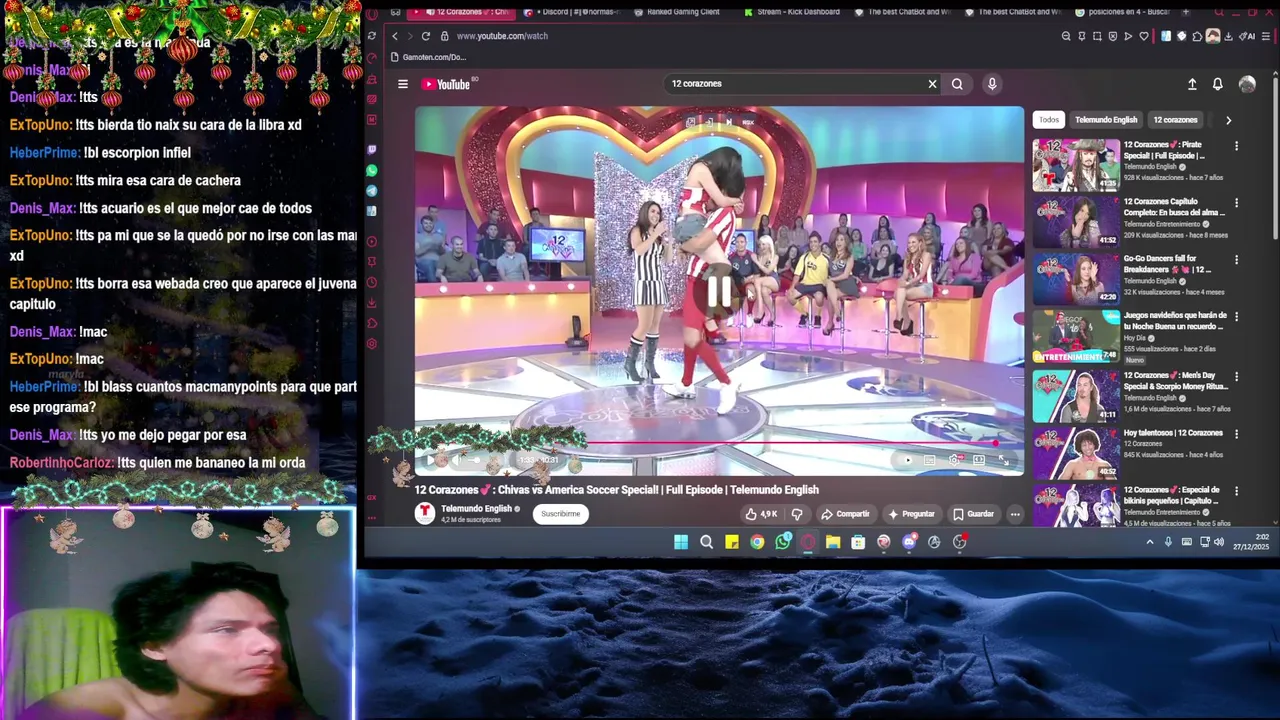
Task: Switch player to theater mode
Action: point(979,460)
